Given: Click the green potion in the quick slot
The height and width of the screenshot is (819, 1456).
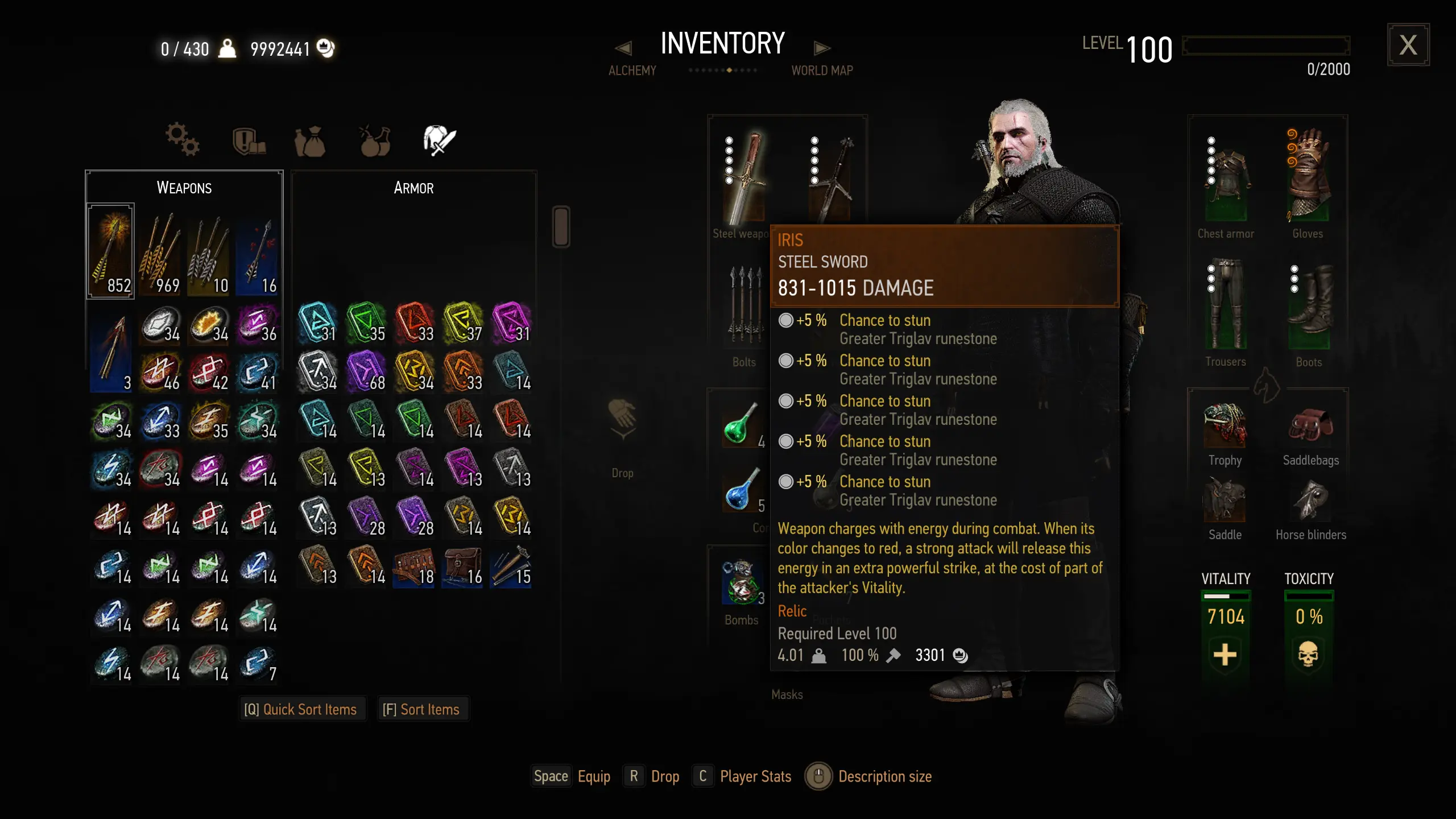Looking at the screenshot, I should coord(741,424).
